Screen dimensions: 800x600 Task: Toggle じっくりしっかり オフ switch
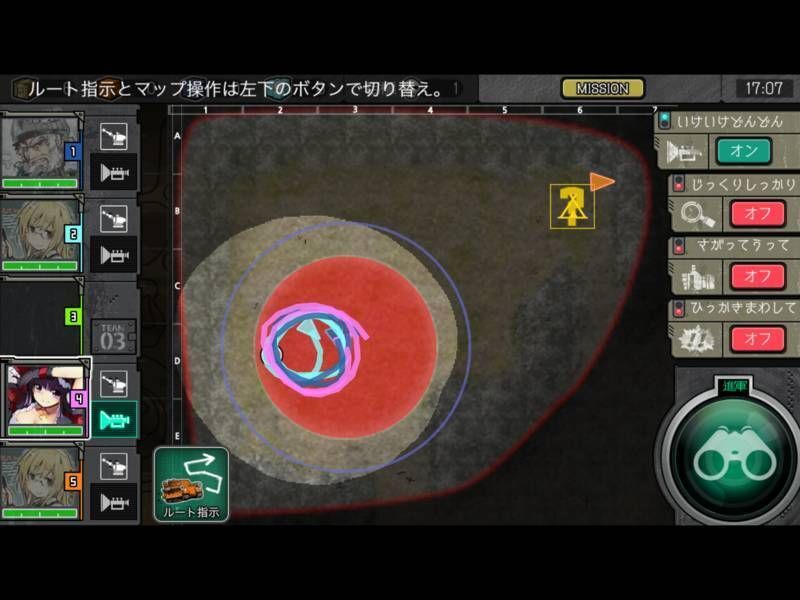(x=758, y=214)
